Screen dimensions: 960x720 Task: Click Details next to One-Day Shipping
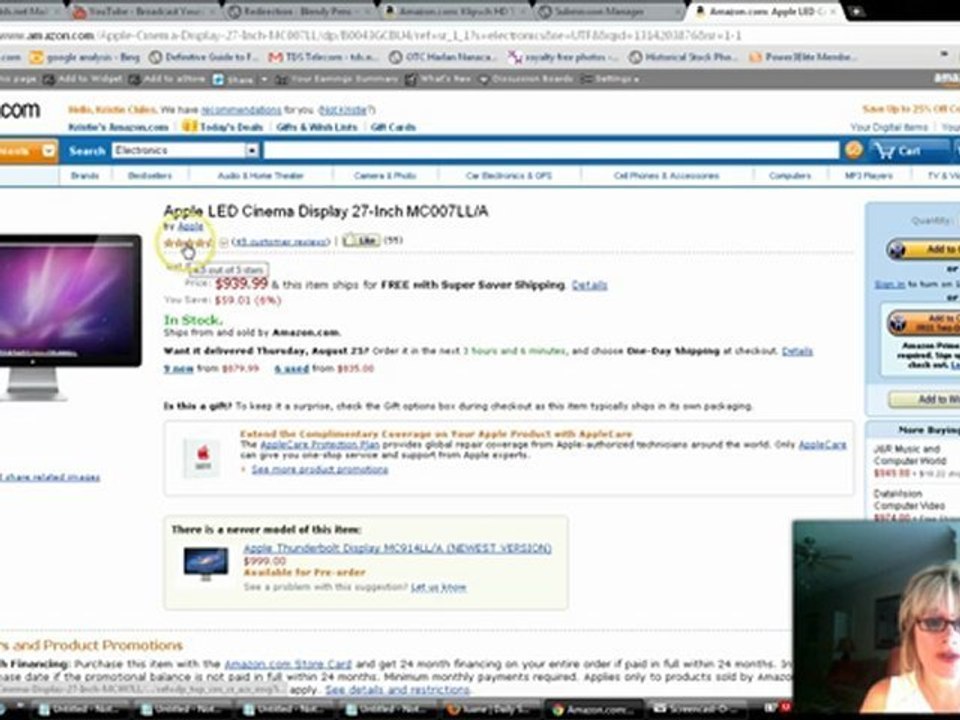[x=797, y=351]
